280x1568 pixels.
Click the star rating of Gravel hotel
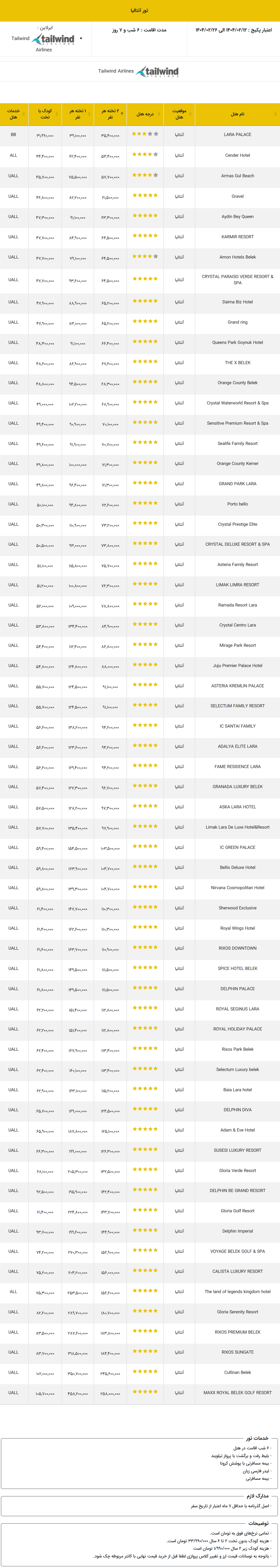click(x=145, y=195)
